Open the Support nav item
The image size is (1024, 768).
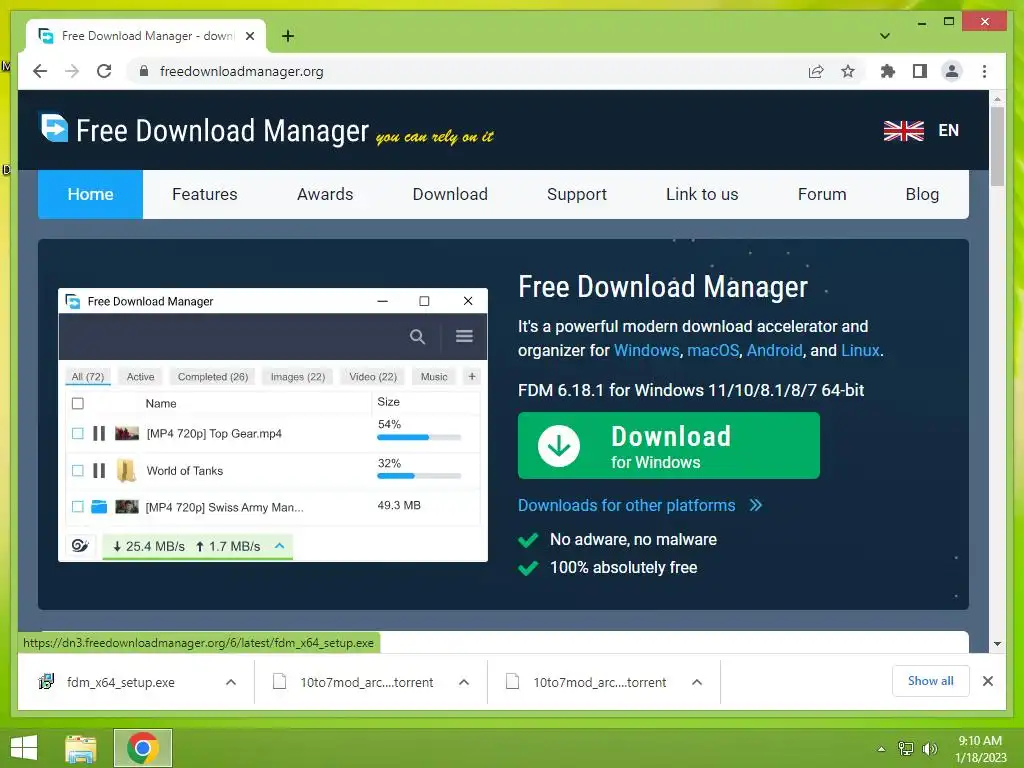[577, 194]
